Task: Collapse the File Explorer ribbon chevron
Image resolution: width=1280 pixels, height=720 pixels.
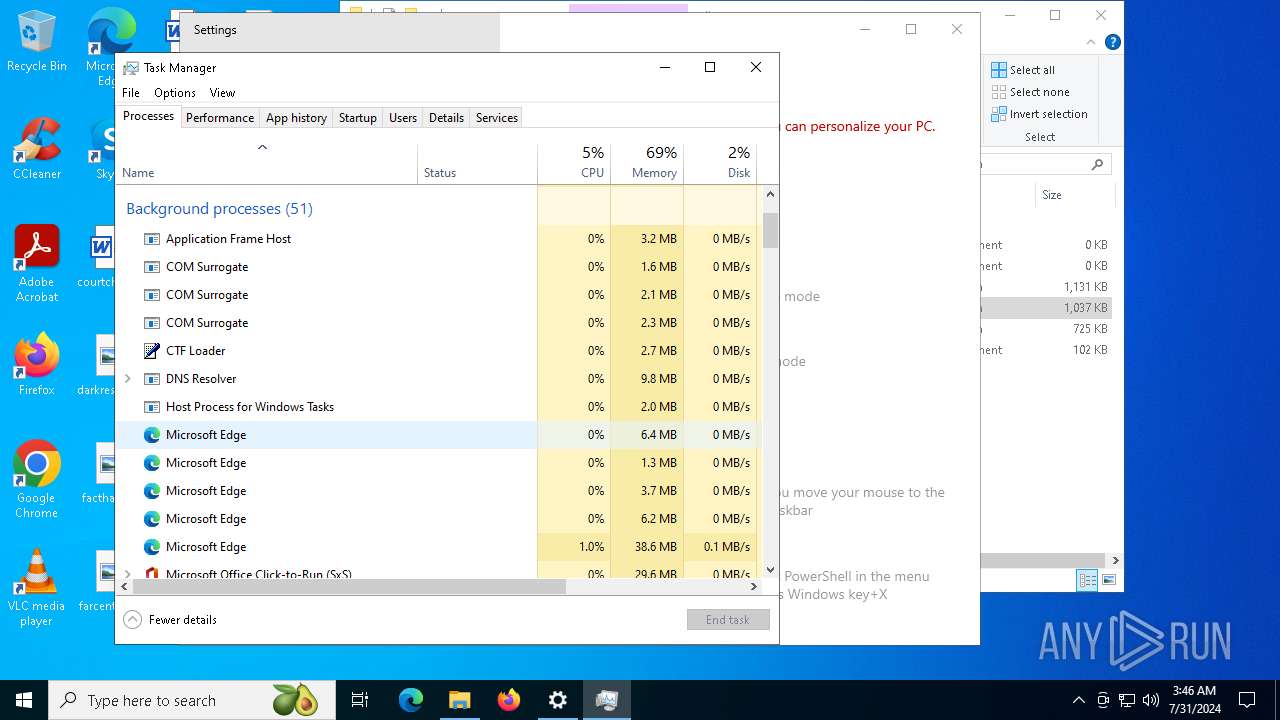Action: point(1091,42)
